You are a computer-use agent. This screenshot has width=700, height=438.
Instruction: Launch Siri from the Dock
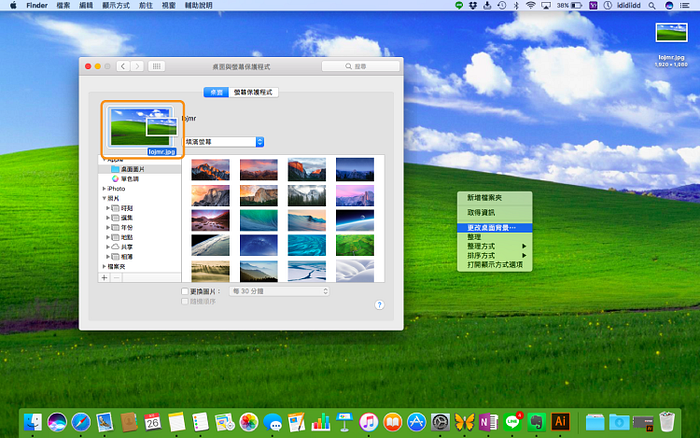tap(57, 422)
